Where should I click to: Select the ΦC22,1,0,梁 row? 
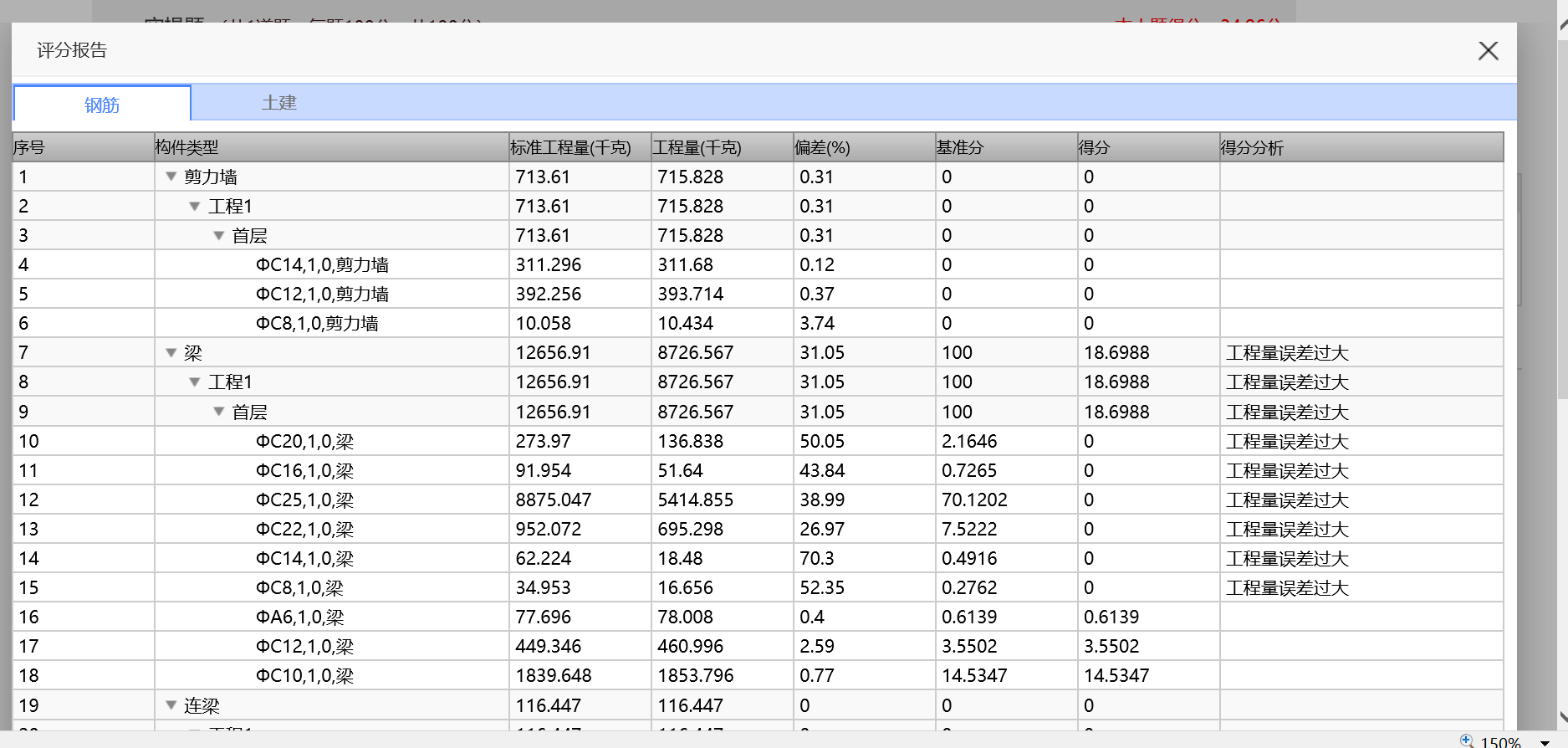(x=758, y=529)
